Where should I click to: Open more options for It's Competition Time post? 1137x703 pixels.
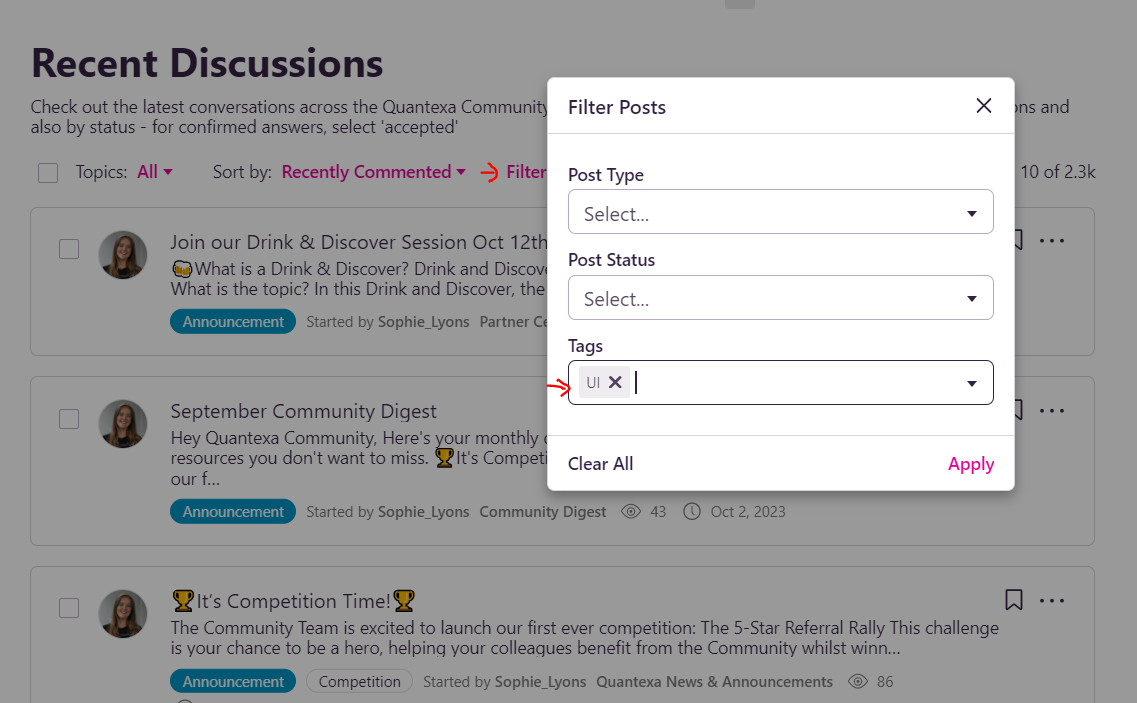1051,601
